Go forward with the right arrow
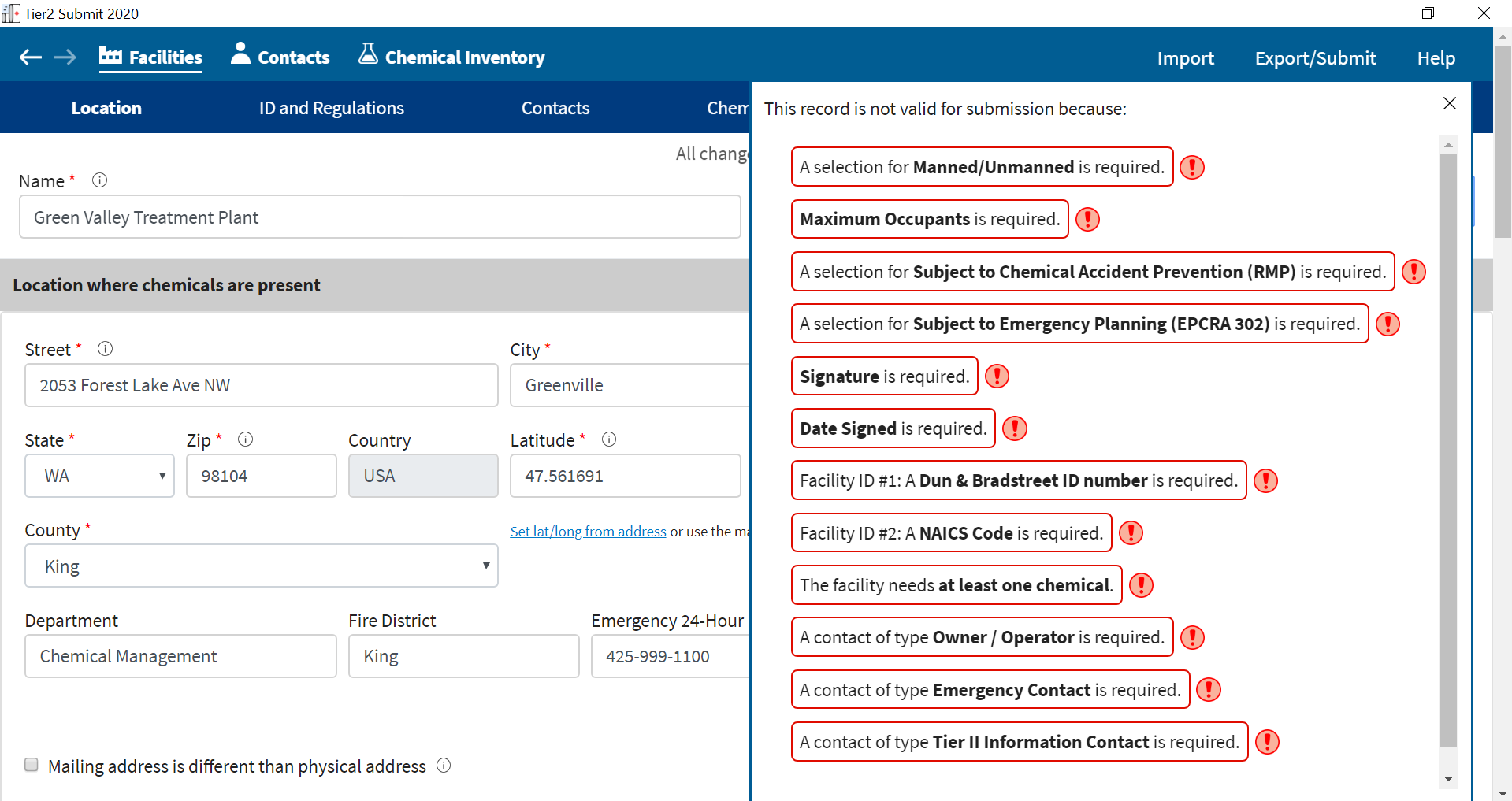Viewport: 1512px width, 801px height. 65,57
